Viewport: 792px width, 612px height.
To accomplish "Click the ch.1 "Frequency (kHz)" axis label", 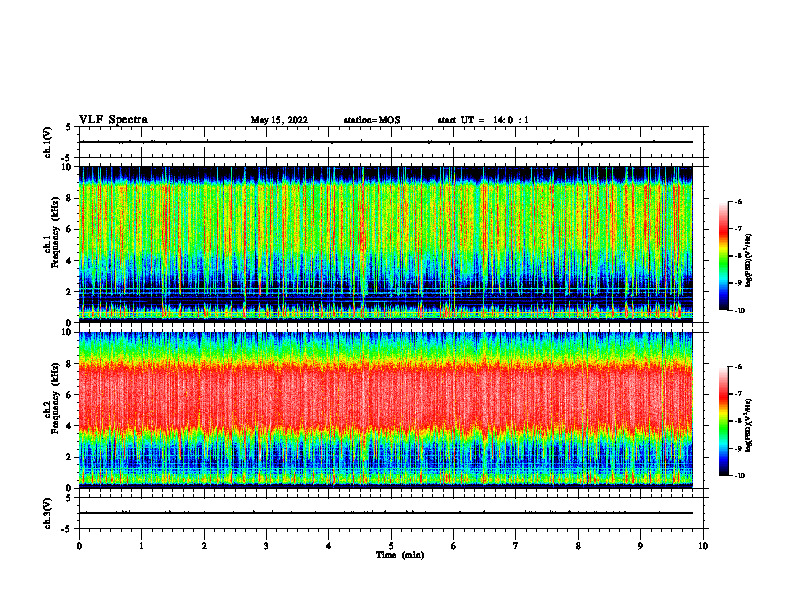I will [55, 233].
